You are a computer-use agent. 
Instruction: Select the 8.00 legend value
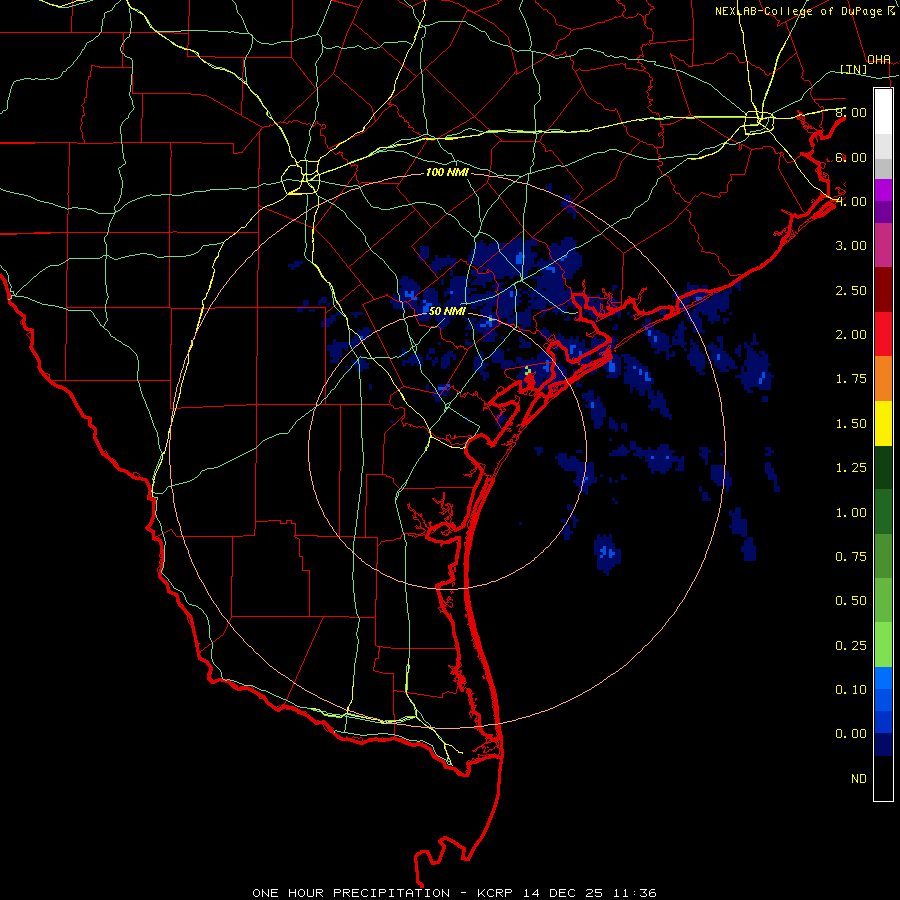click(851, 112)
